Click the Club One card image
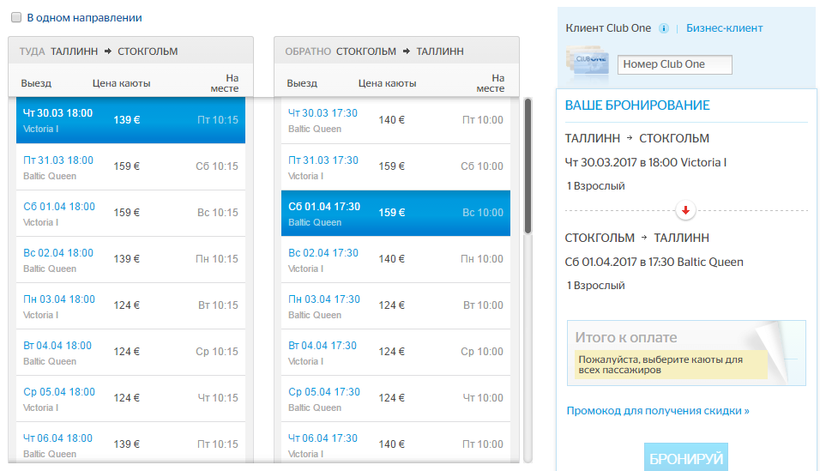The height and width of the screenshot is (471, 820). [588, 64]
